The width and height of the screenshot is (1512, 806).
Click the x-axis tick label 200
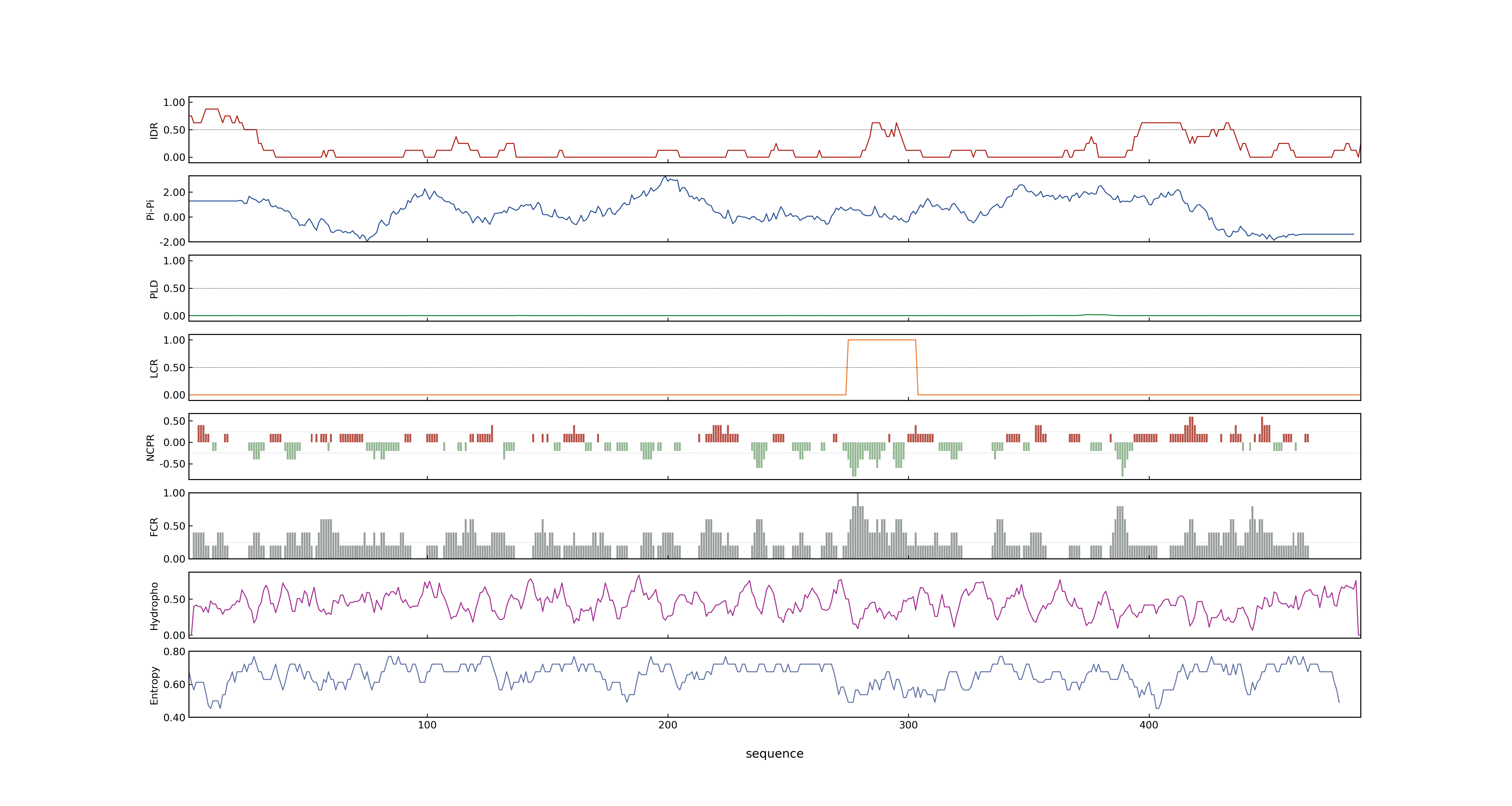coord(668,725)
